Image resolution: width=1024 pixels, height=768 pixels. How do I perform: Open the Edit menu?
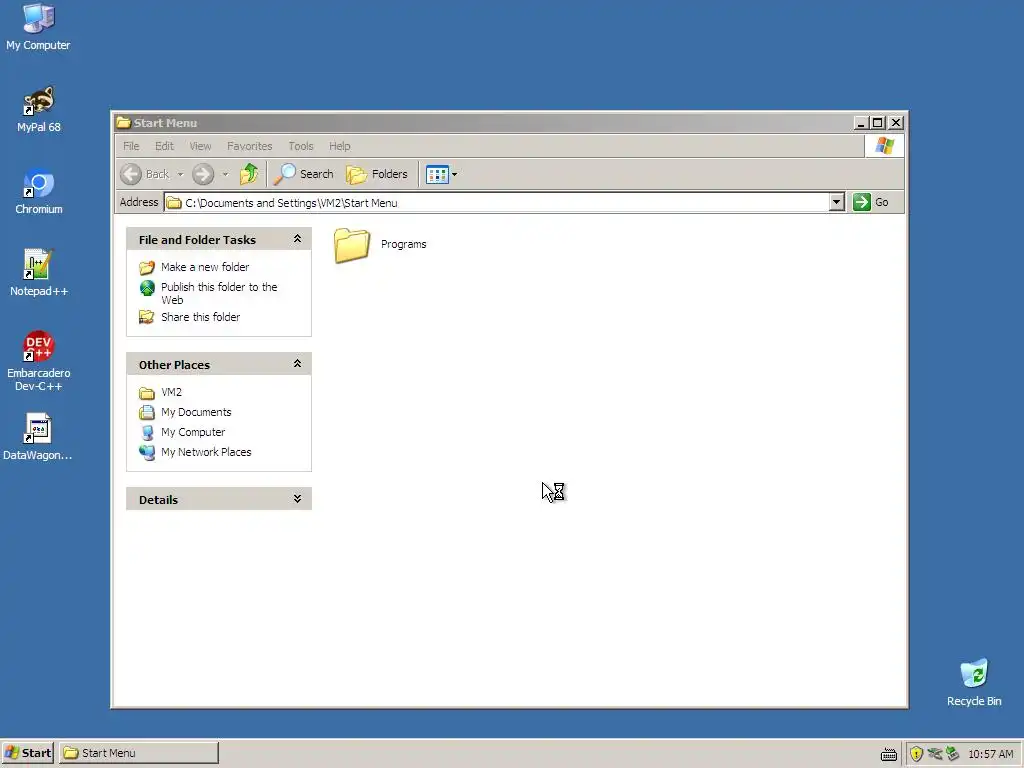click(x=164, y=146)
